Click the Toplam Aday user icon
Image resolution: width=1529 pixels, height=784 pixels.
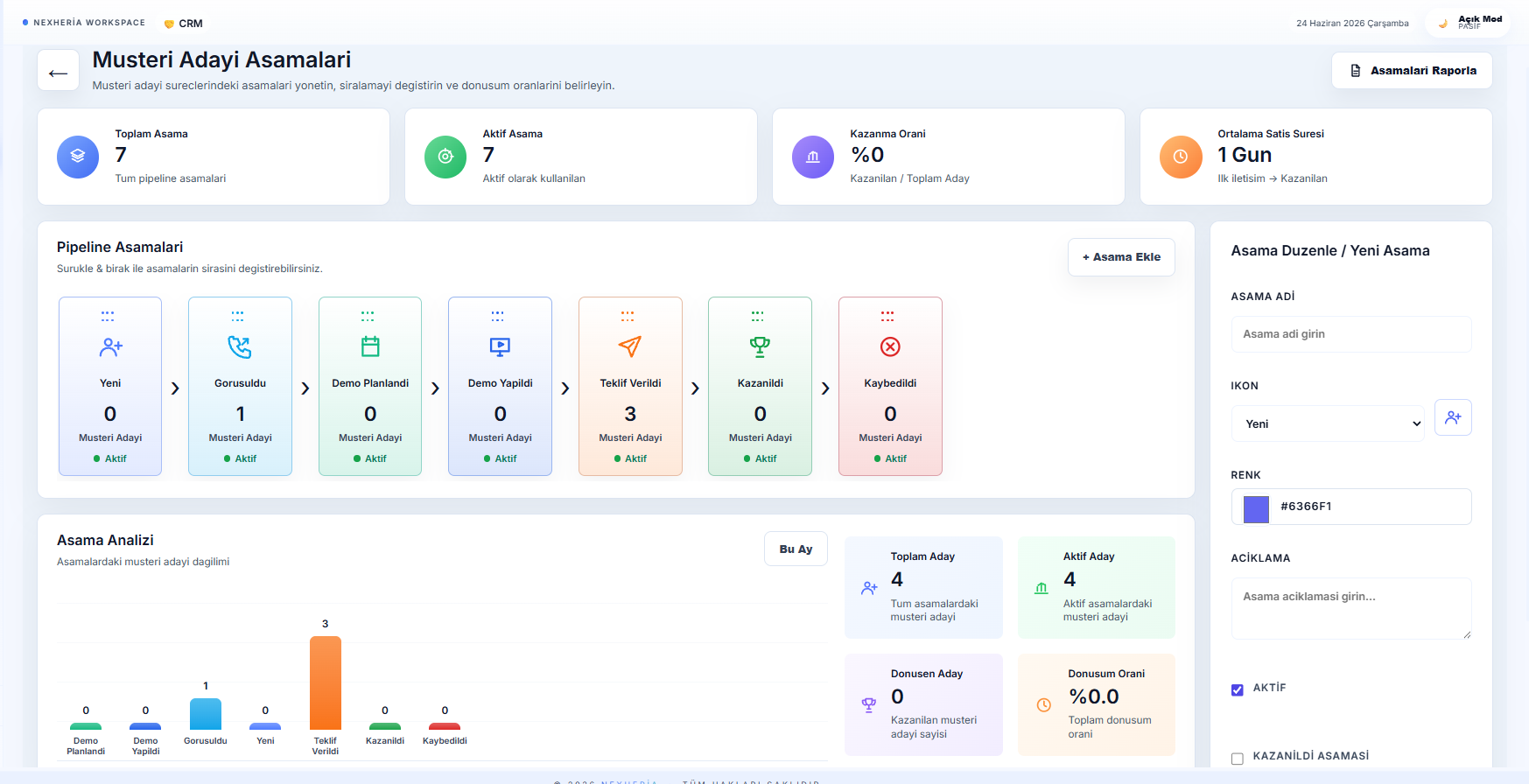point(869,588)
